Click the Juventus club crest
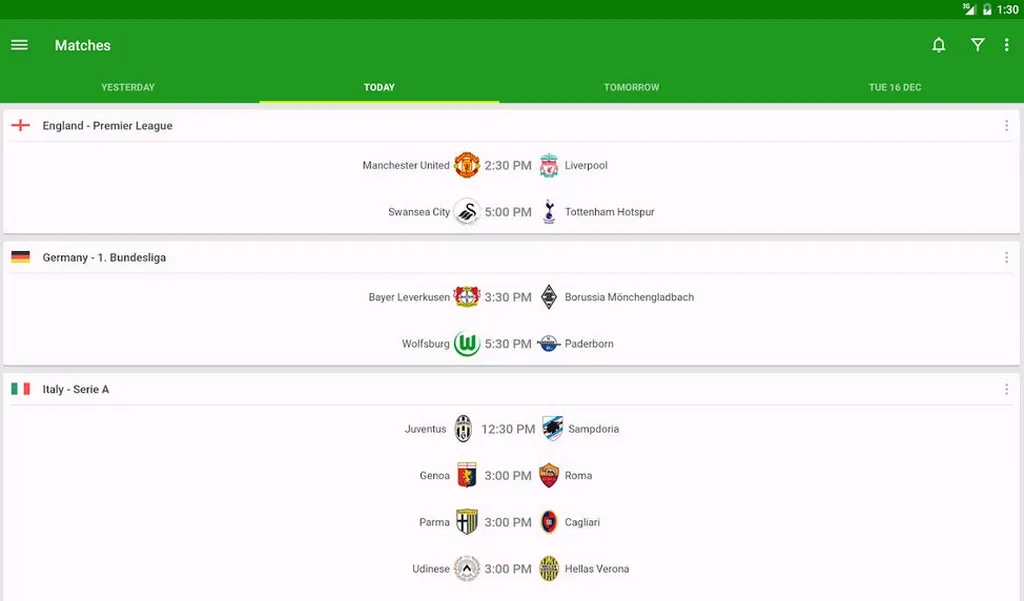Viewport: 1024px width, 601px height. [463, 429]
